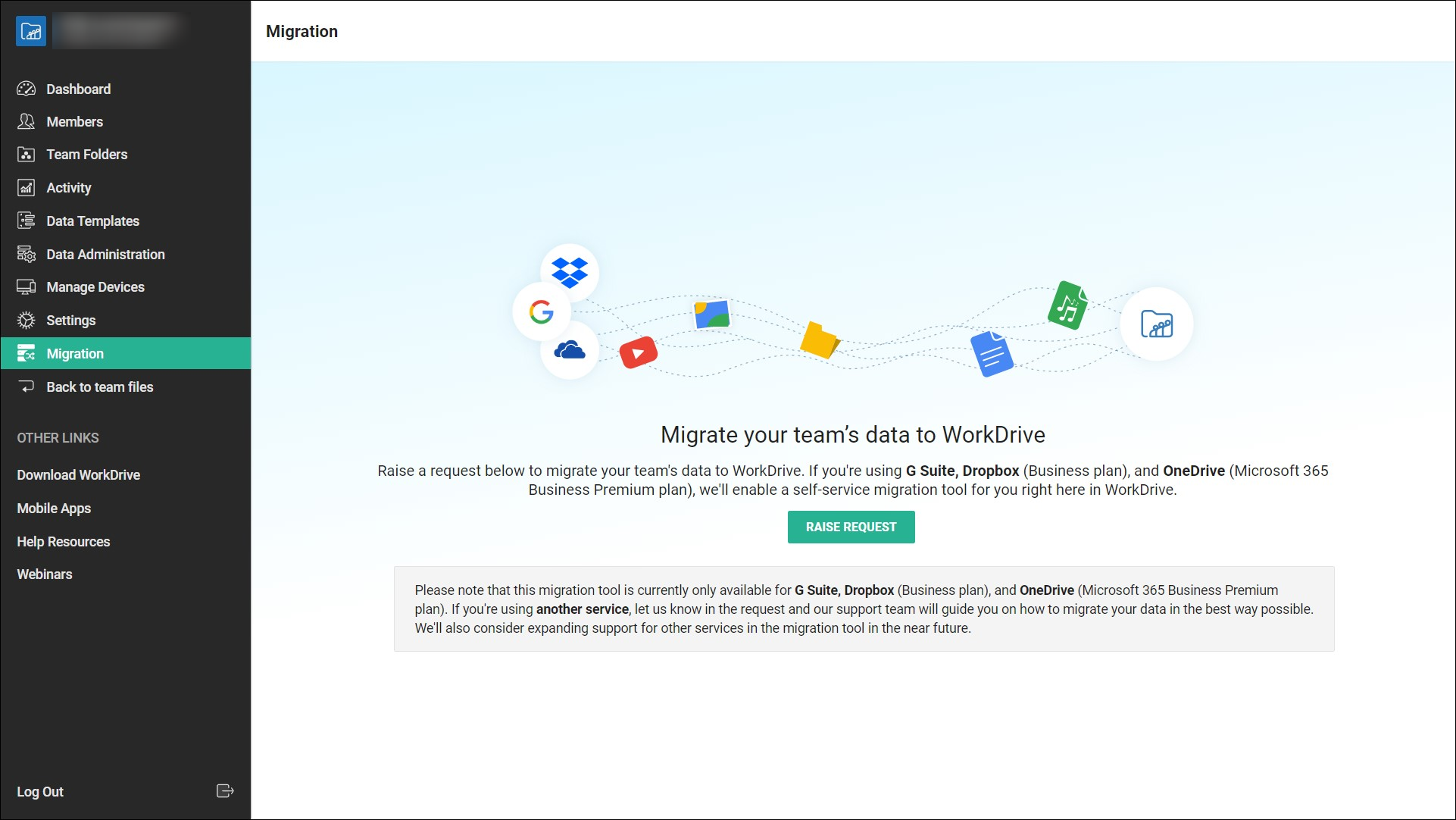Click the Manage Devices monitor icon
The width and height of the screenshot is (1456, 820).
pos(26,286)
